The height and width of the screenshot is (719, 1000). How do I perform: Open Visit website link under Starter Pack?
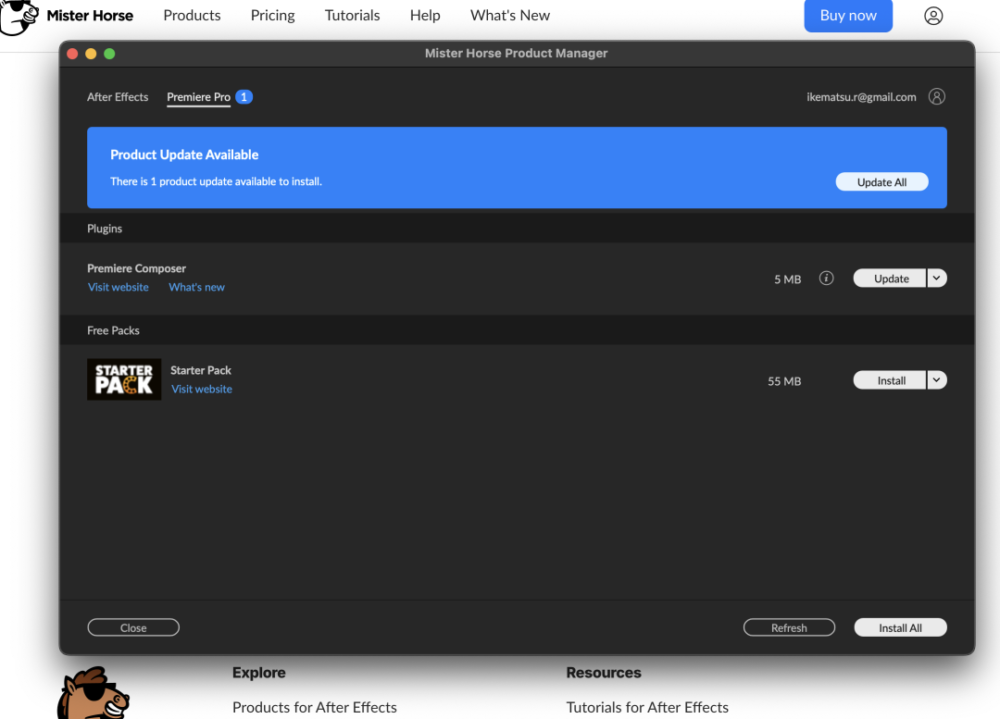(201, 389)
